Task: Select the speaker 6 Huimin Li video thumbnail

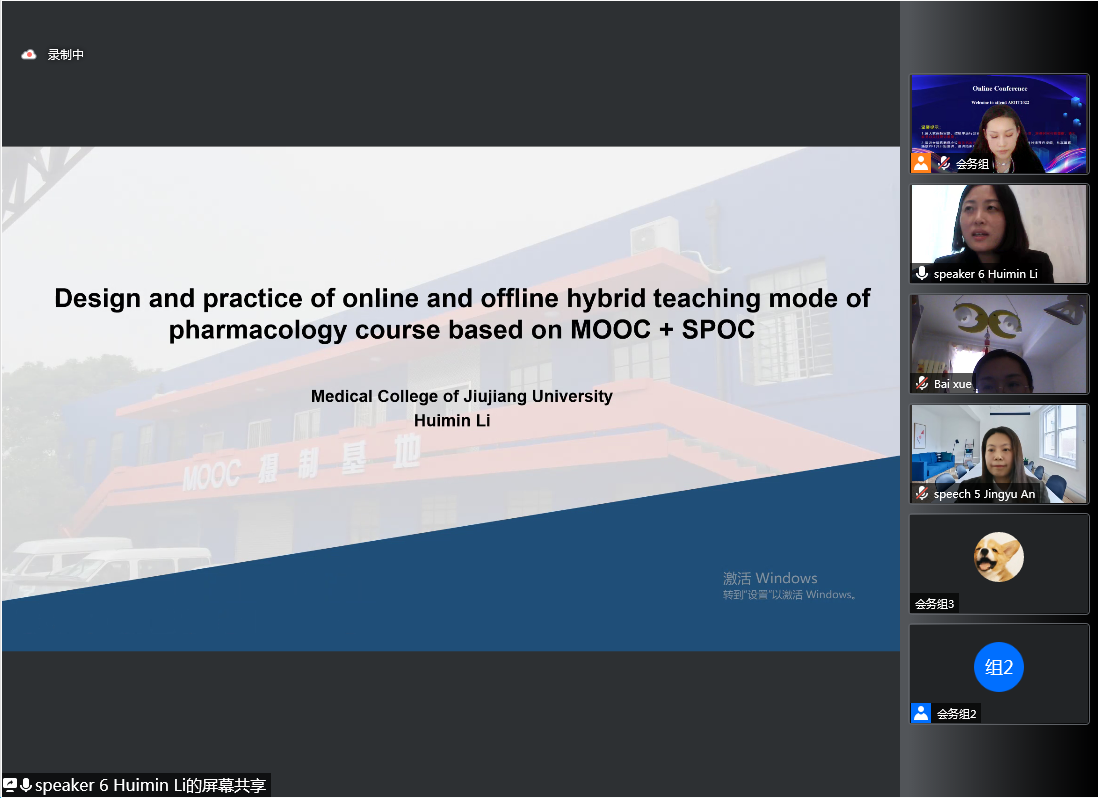Action: tap(999, 234)
